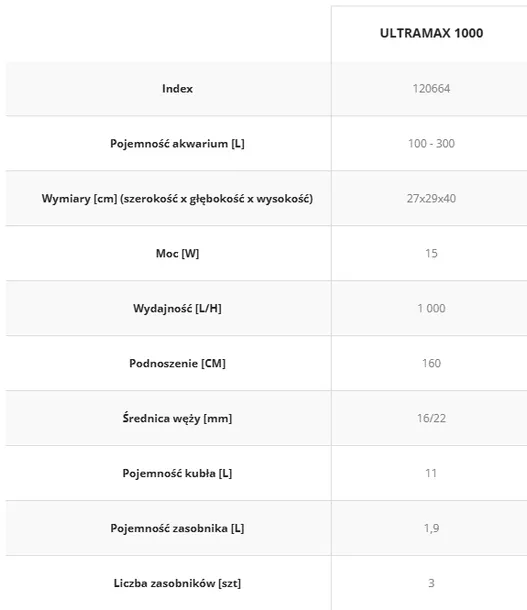The height and width of the screenshot is (610, 527).
Task: Select the Moc [W] row label
Action: coord(177,254)
